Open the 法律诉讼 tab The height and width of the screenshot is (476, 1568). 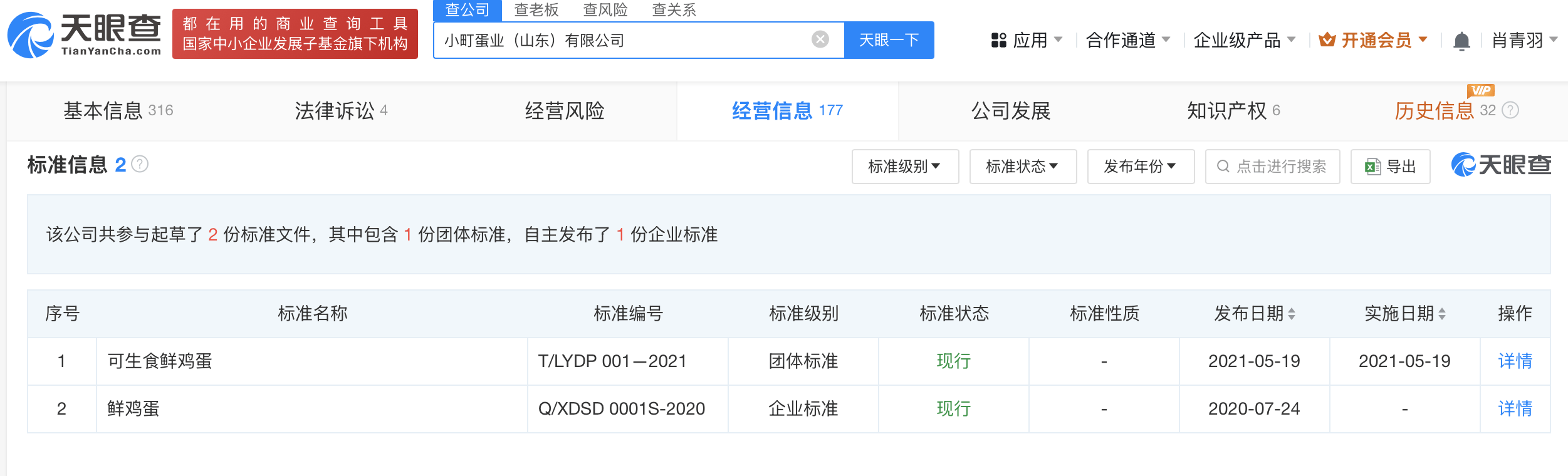341,111
